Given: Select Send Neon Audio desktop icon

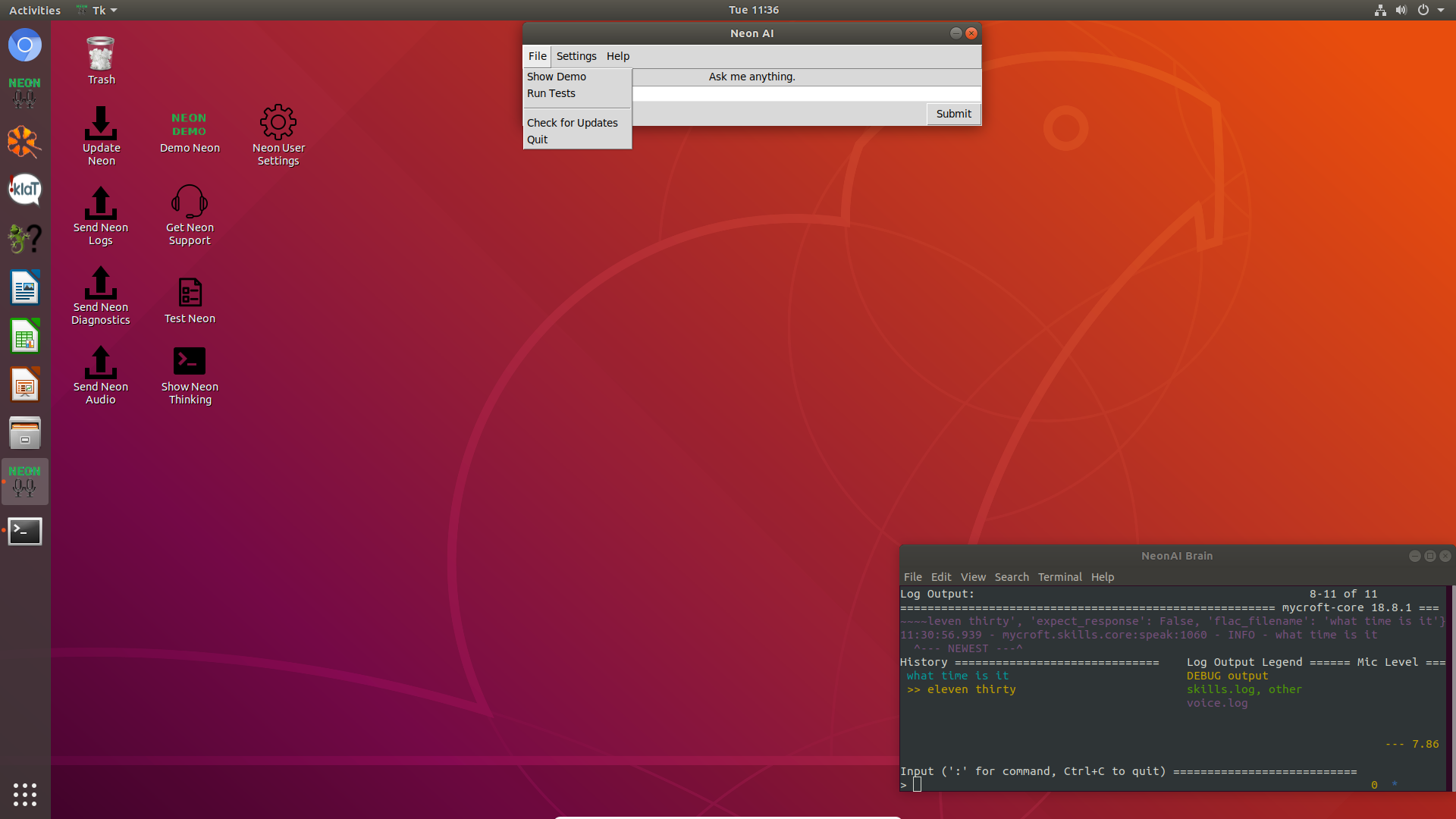Looking at the screenshot, I should click(x=101, y=375).
